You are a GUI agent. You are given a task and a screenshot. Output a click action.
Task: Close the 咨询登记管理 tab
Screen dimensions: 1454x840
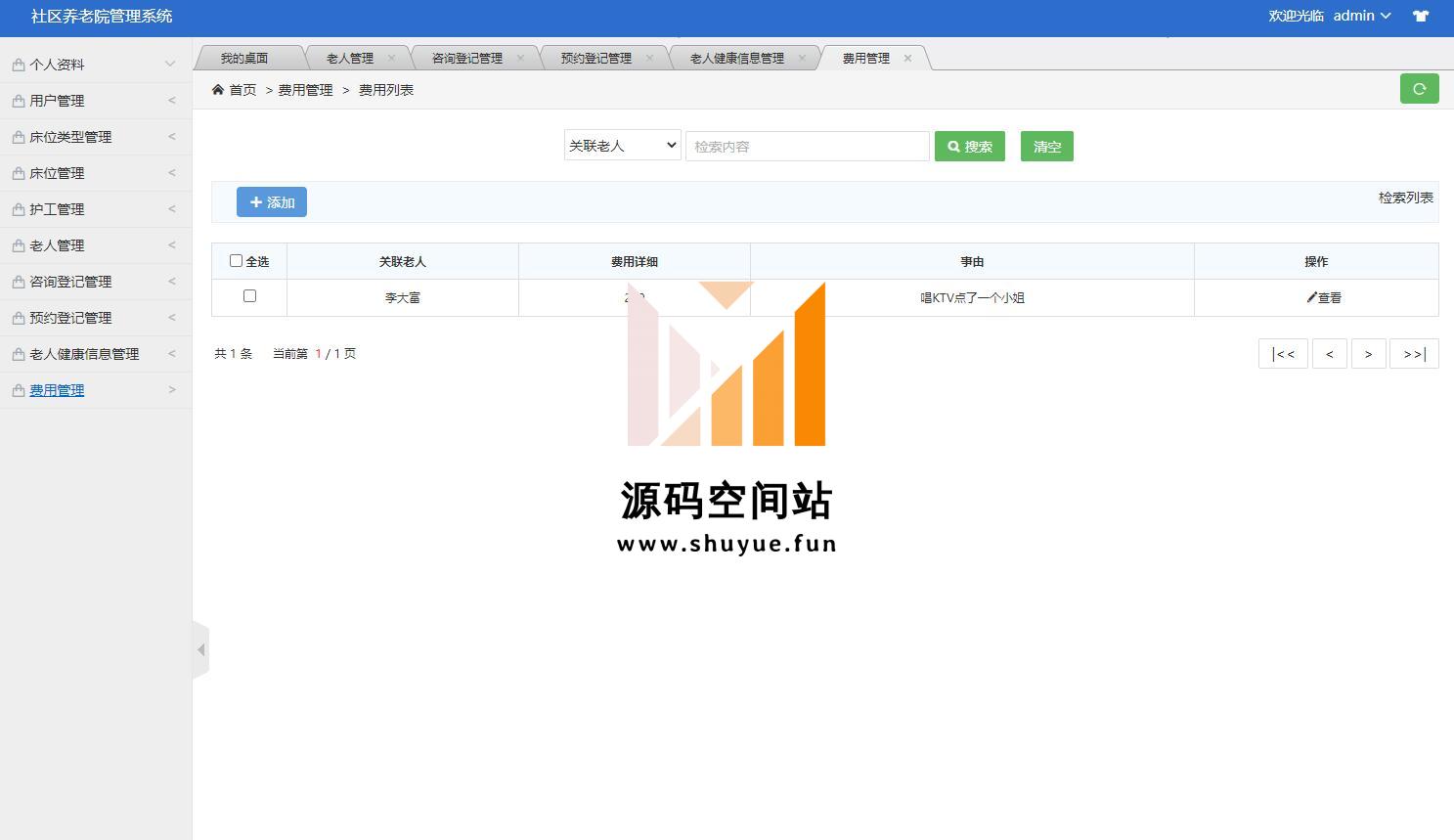[520, 58]
